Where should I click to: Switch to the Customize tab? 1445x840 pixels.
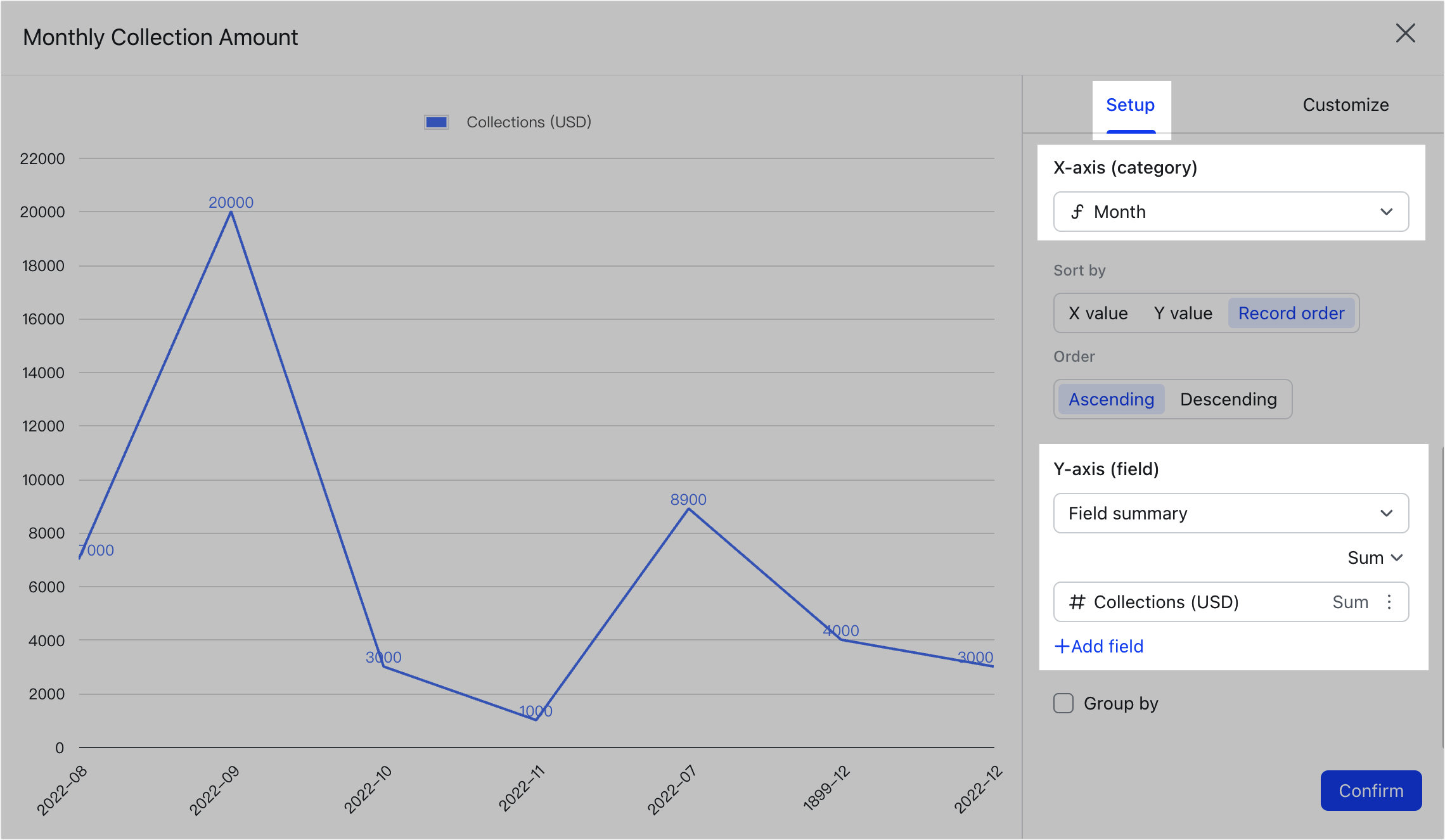pos(1345,105)
